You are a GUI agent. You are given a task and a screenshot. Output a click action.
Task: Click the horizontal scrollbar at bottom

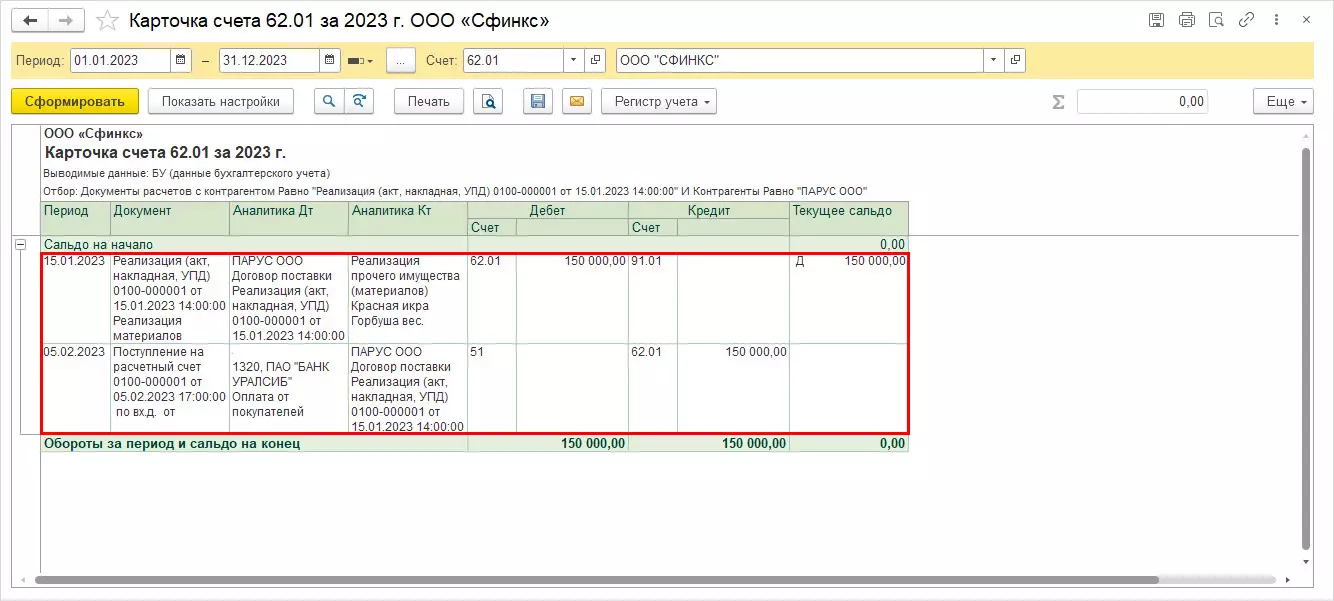(596, 580)
